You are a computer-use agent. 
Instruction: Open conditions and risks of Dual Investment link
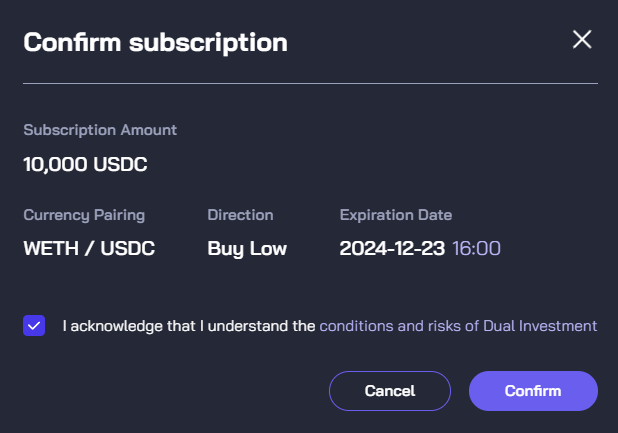pos(458,325)
